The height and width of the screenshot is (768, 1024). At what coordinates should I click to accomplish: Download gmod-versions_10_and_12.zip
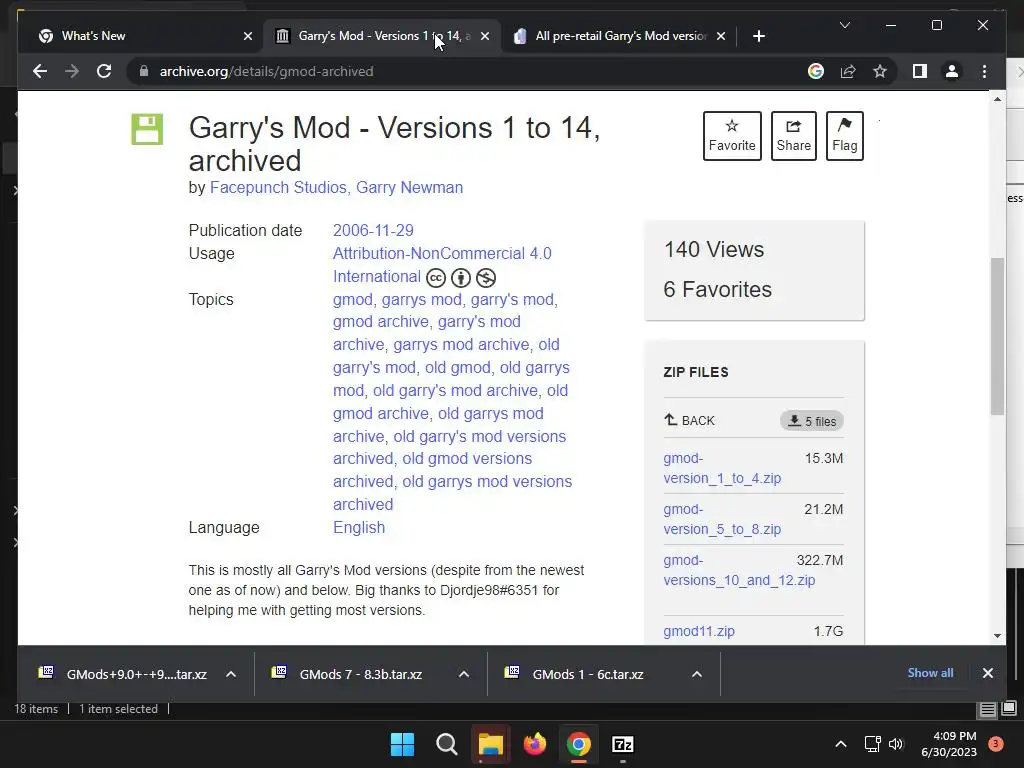point(739,570)
